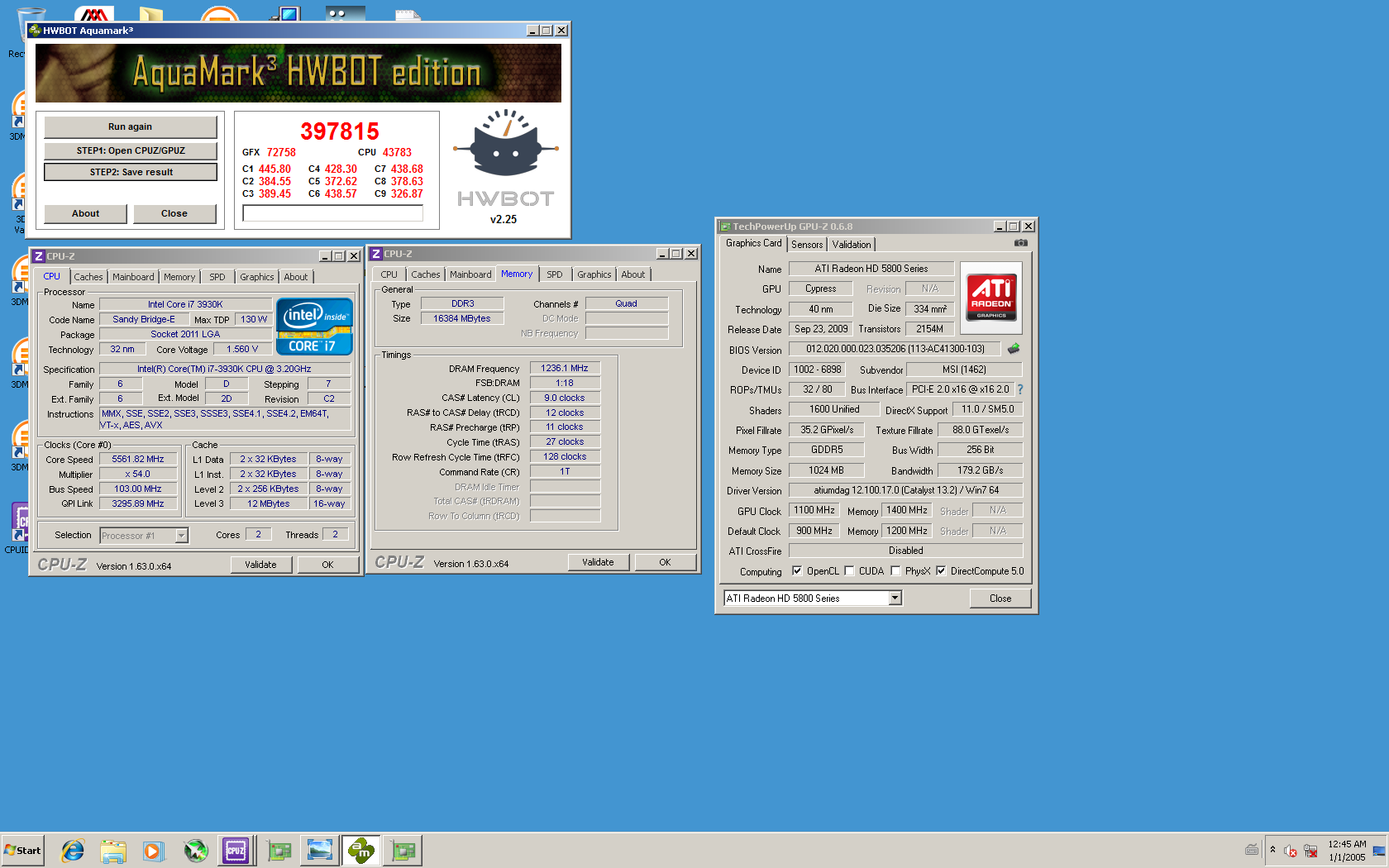Switch to Validation tab in GPU-Z

pos(852,245)
